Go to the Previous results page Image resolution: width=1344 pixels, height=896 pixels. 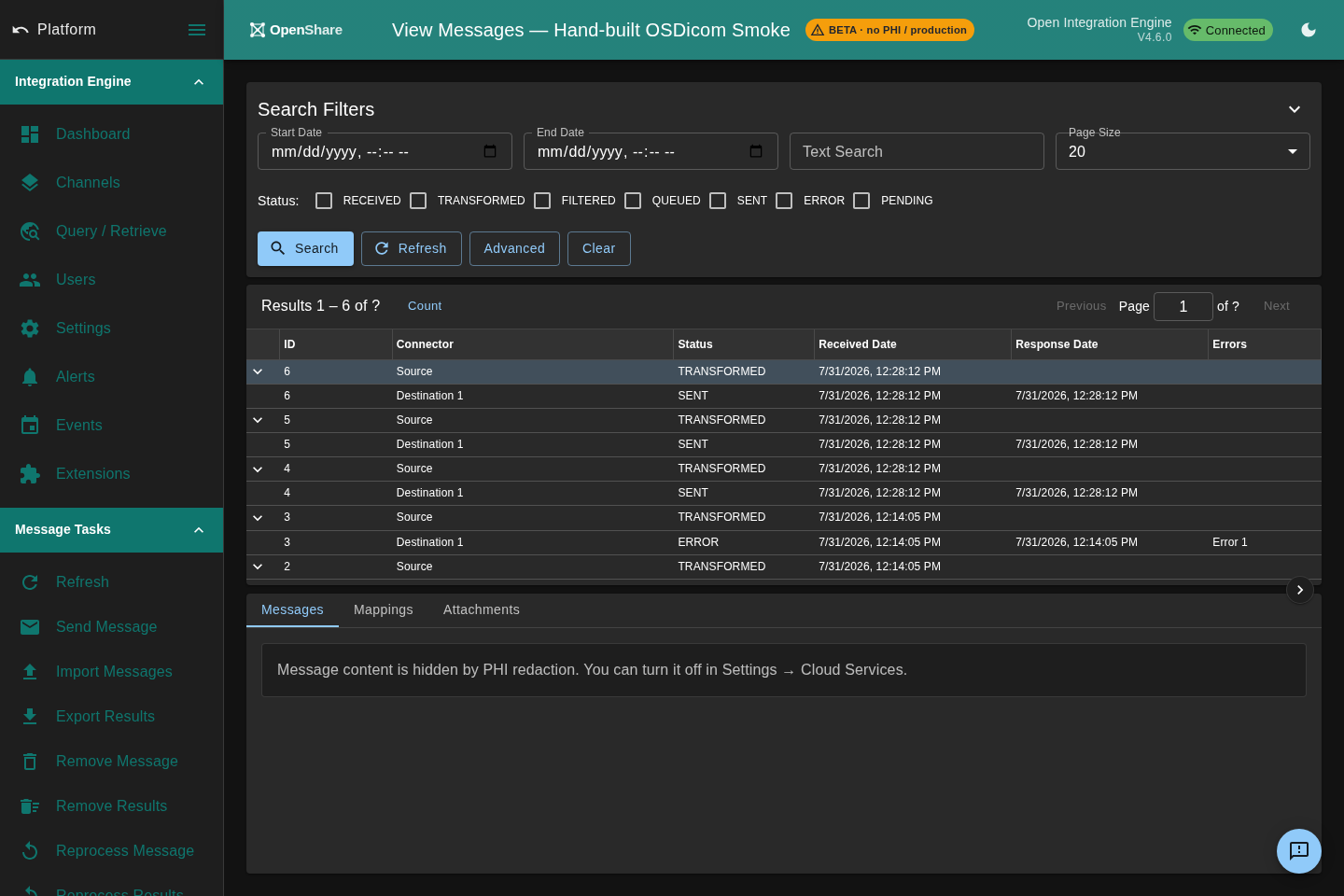point(1081,306)
